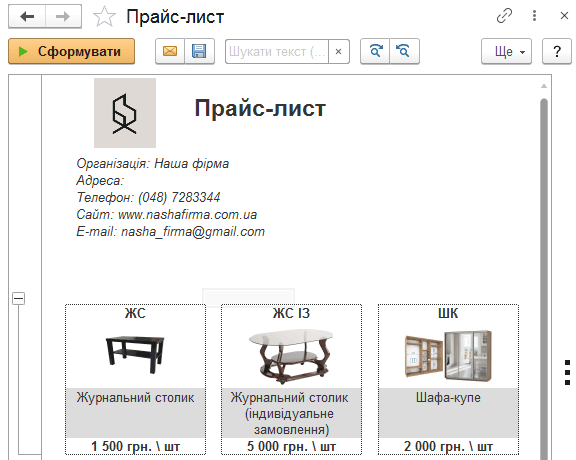This screenshot has height=460, width=576.
Task: Collapse the report group with the minus box
Action: [18, 298]
